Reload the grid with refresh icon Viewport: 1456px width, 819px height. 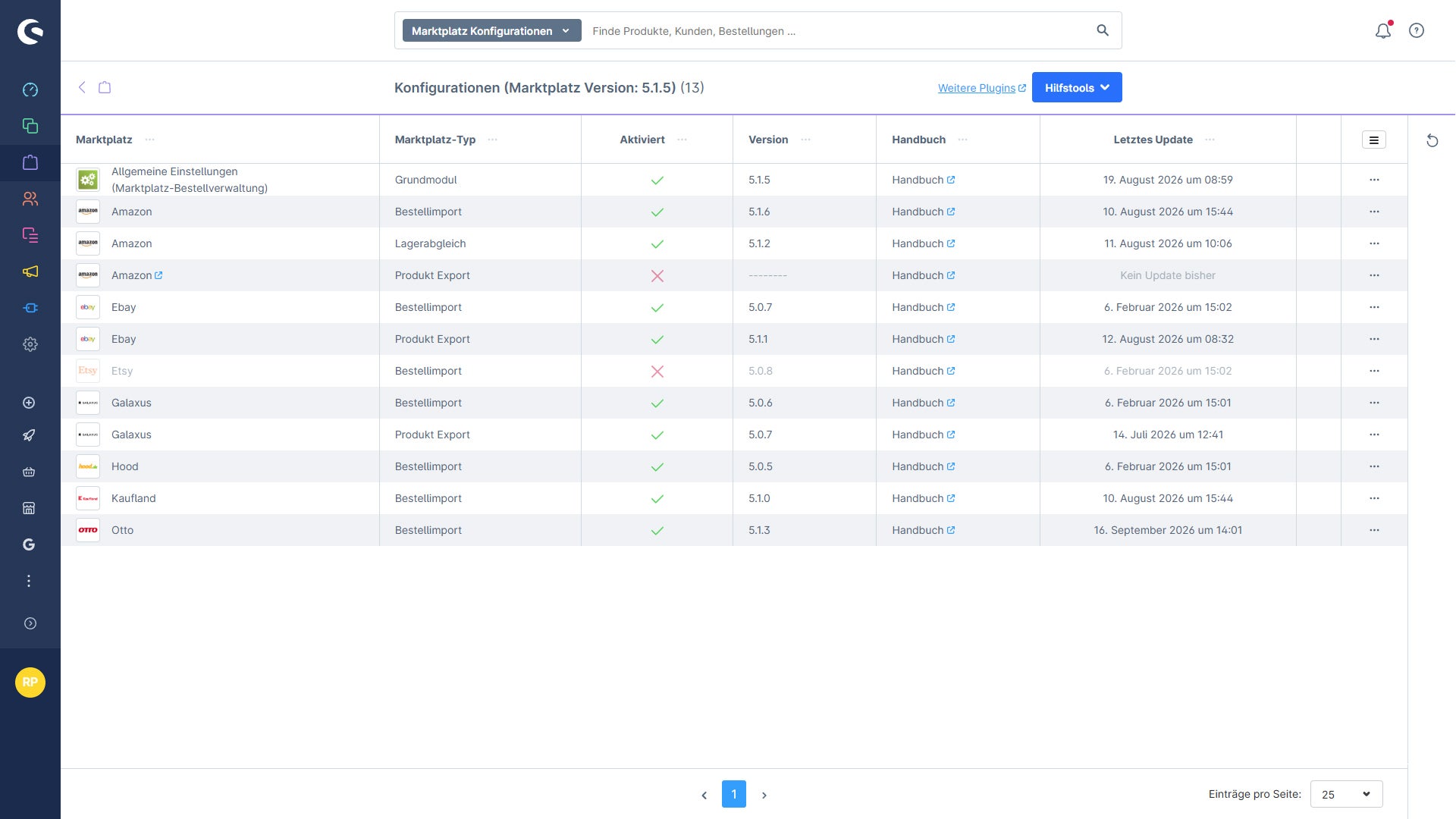pos(1432,140)
